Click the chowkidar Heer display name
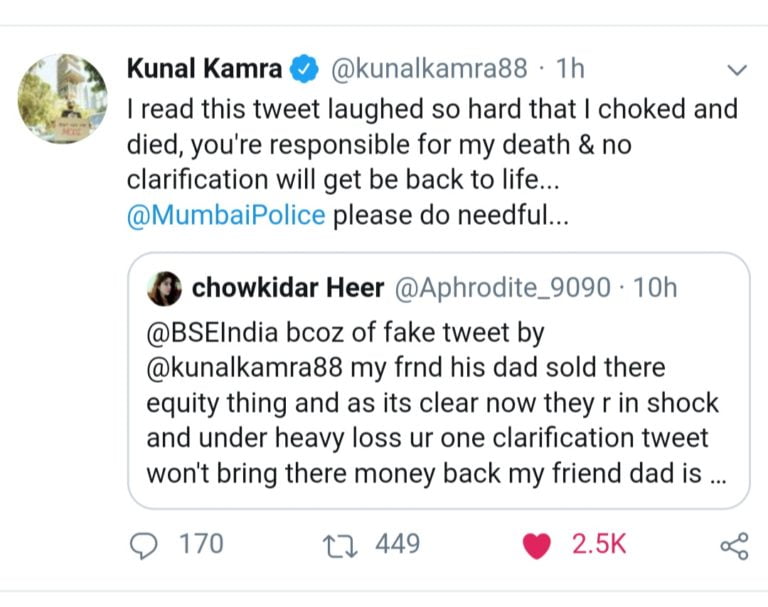Viewport: 768px width, 607px height. click(x=287, y=289)
